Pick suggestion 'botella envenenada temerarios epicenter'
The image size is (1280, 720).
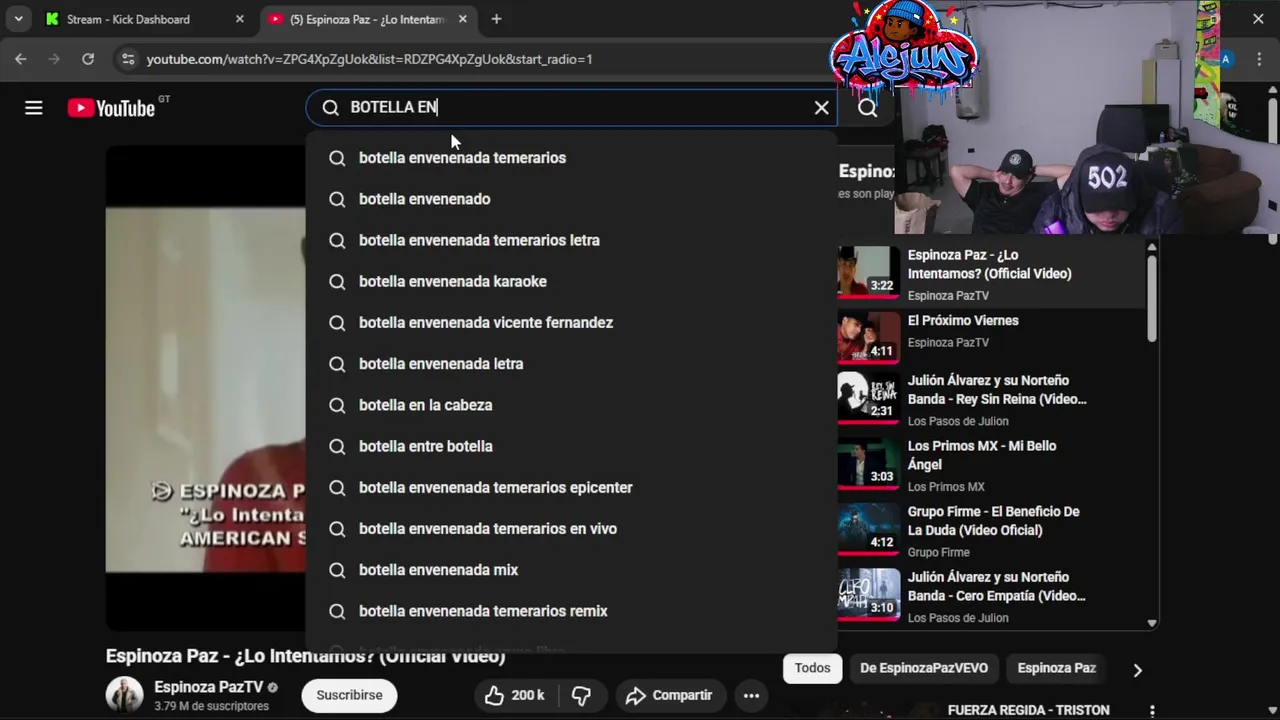[570, 487]
